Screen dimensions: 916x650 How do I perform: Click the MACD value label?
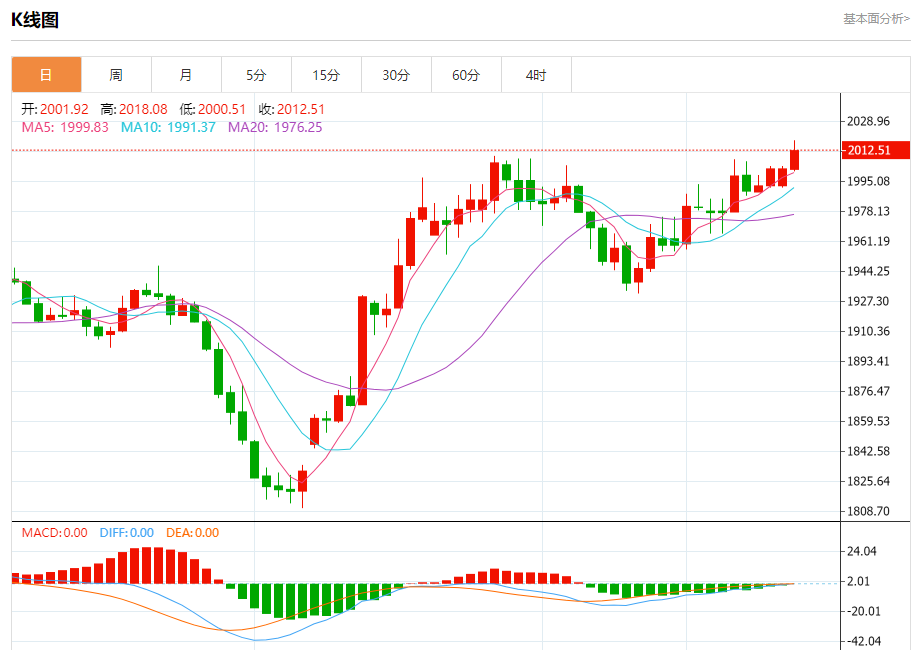tap(55, 533)
